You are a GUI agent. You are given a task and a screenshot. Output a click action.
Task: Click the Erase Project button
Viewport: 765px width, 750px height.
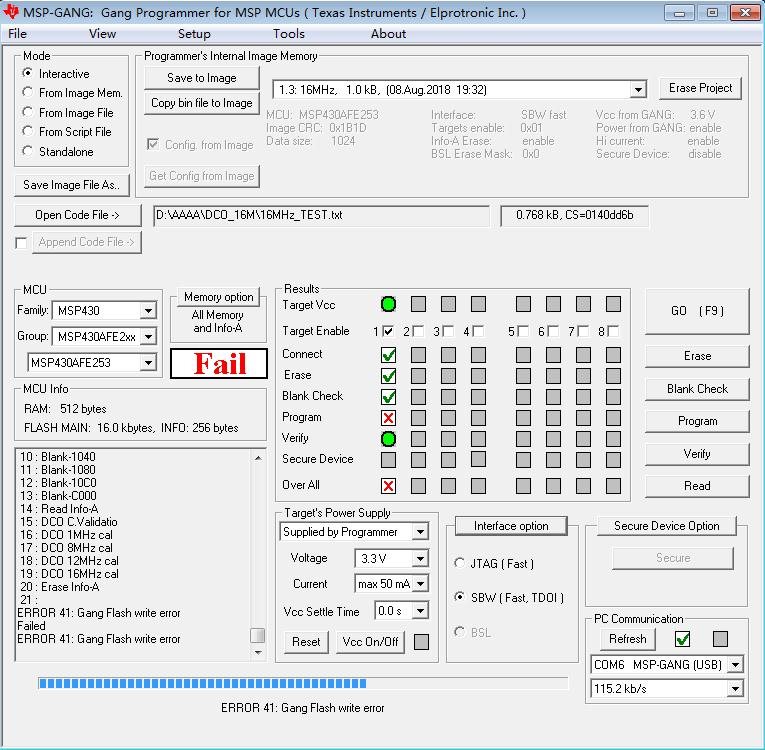700,88
